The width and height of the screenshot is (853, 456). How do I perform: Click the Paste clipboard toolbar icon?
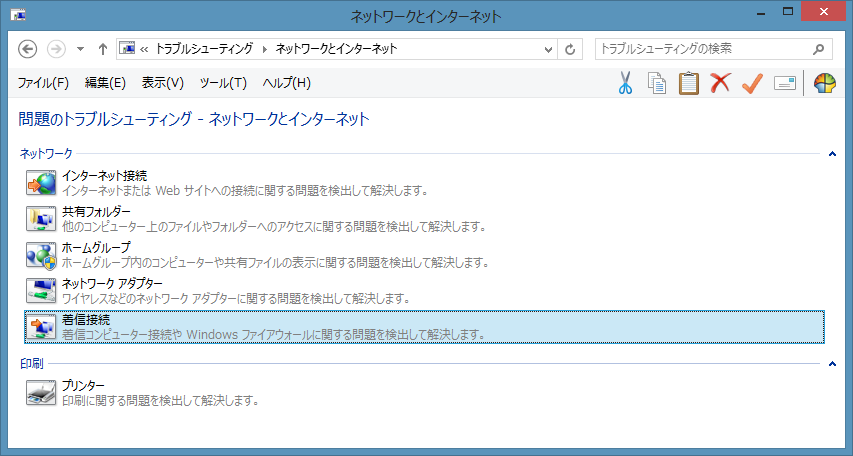coord(688,83)
